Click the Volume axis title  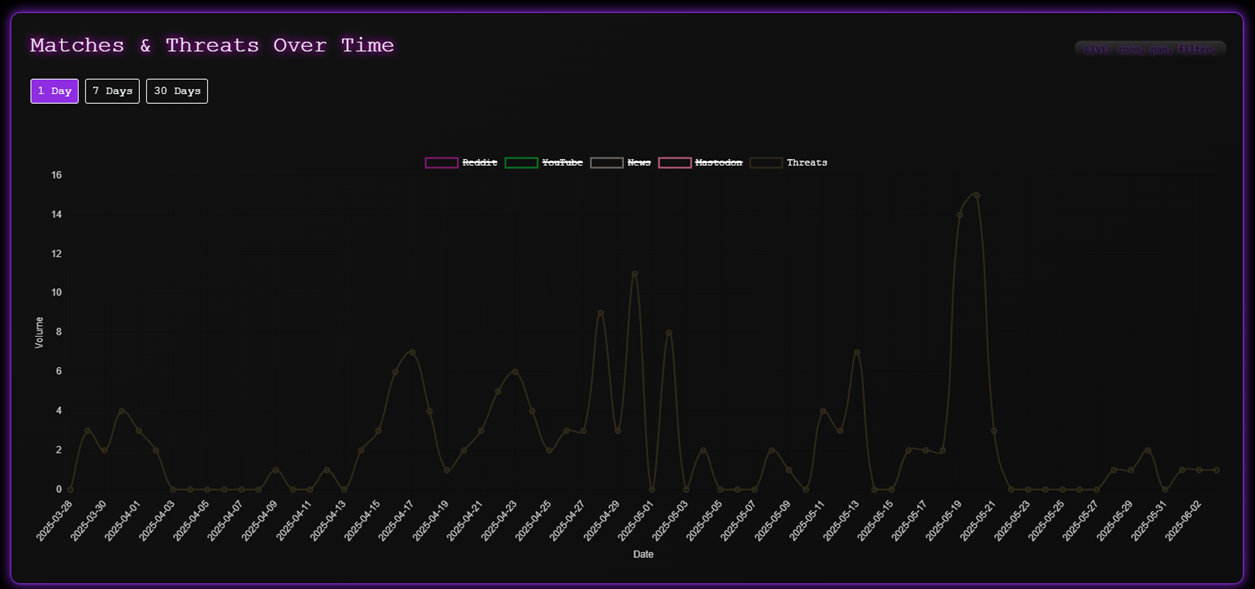(x=39, y=332)
